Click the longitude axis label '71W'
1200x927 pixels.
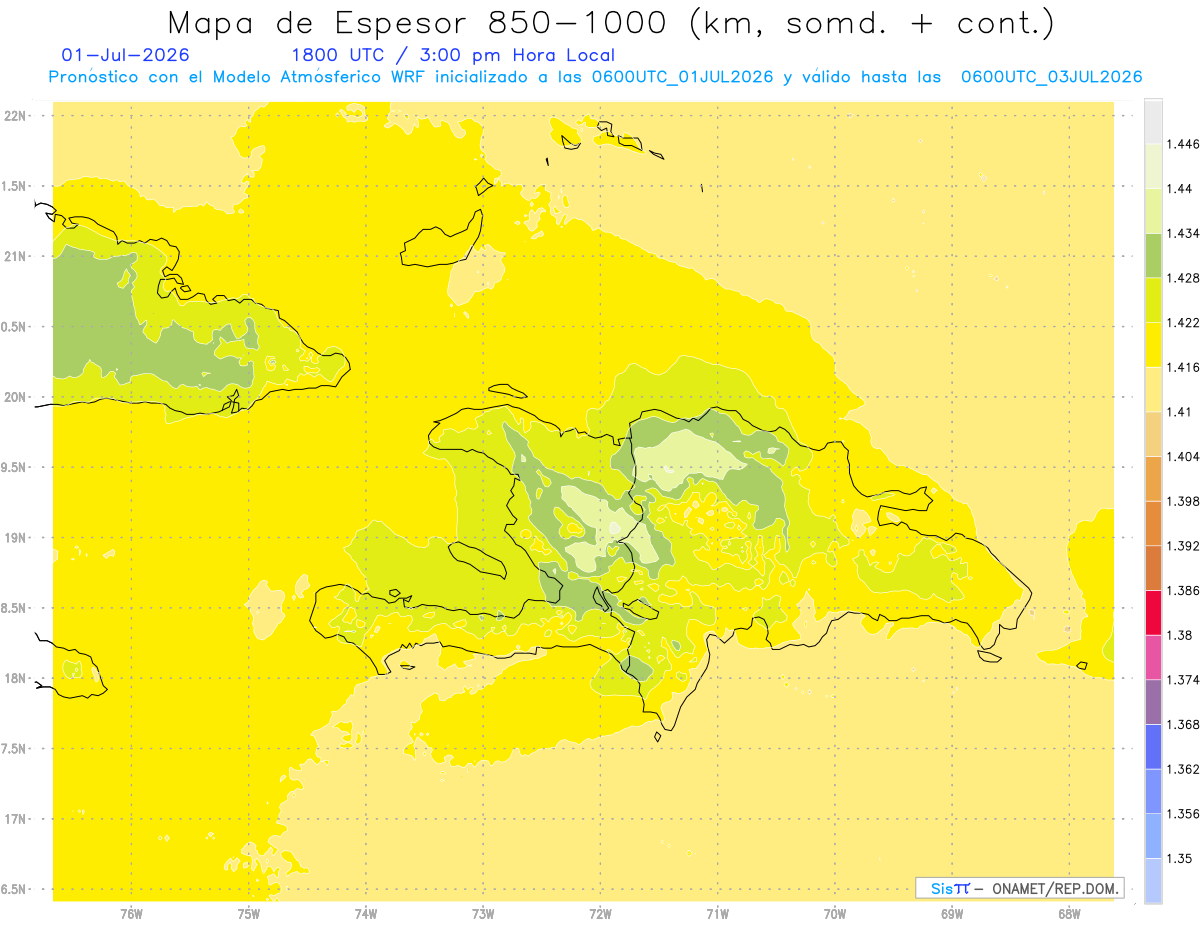[x=717, y=914]
